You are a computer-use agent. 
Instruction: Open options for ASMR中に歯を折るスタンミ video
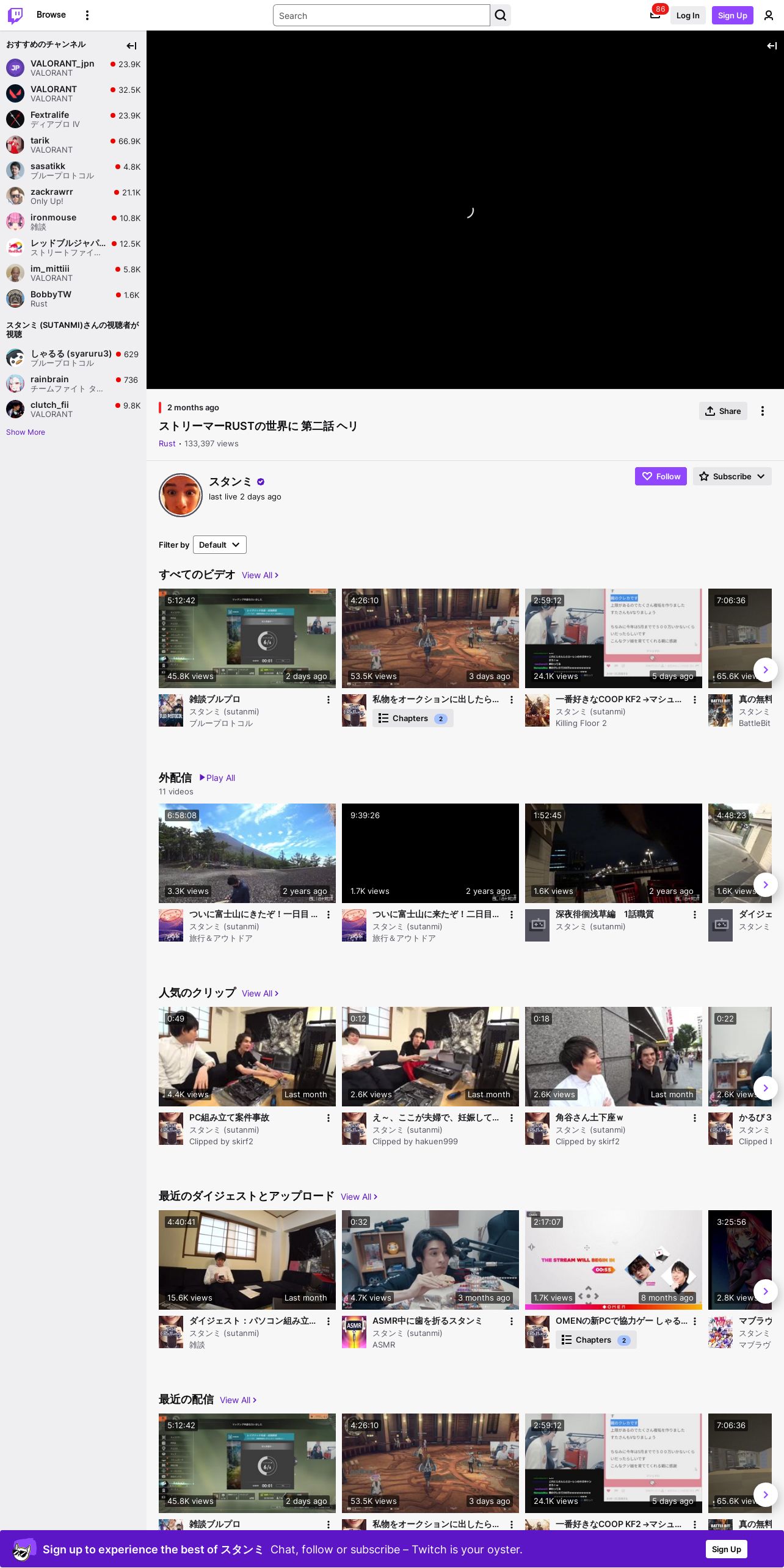tap(512, 1321)
